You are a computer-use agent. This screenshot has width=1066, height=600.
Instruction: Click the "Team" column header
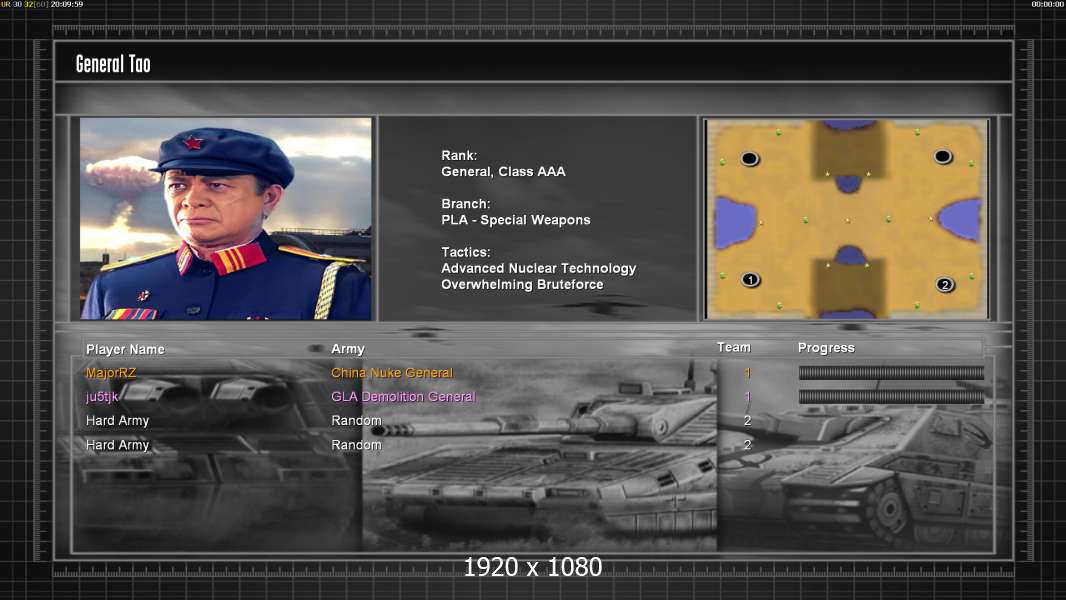734,347
